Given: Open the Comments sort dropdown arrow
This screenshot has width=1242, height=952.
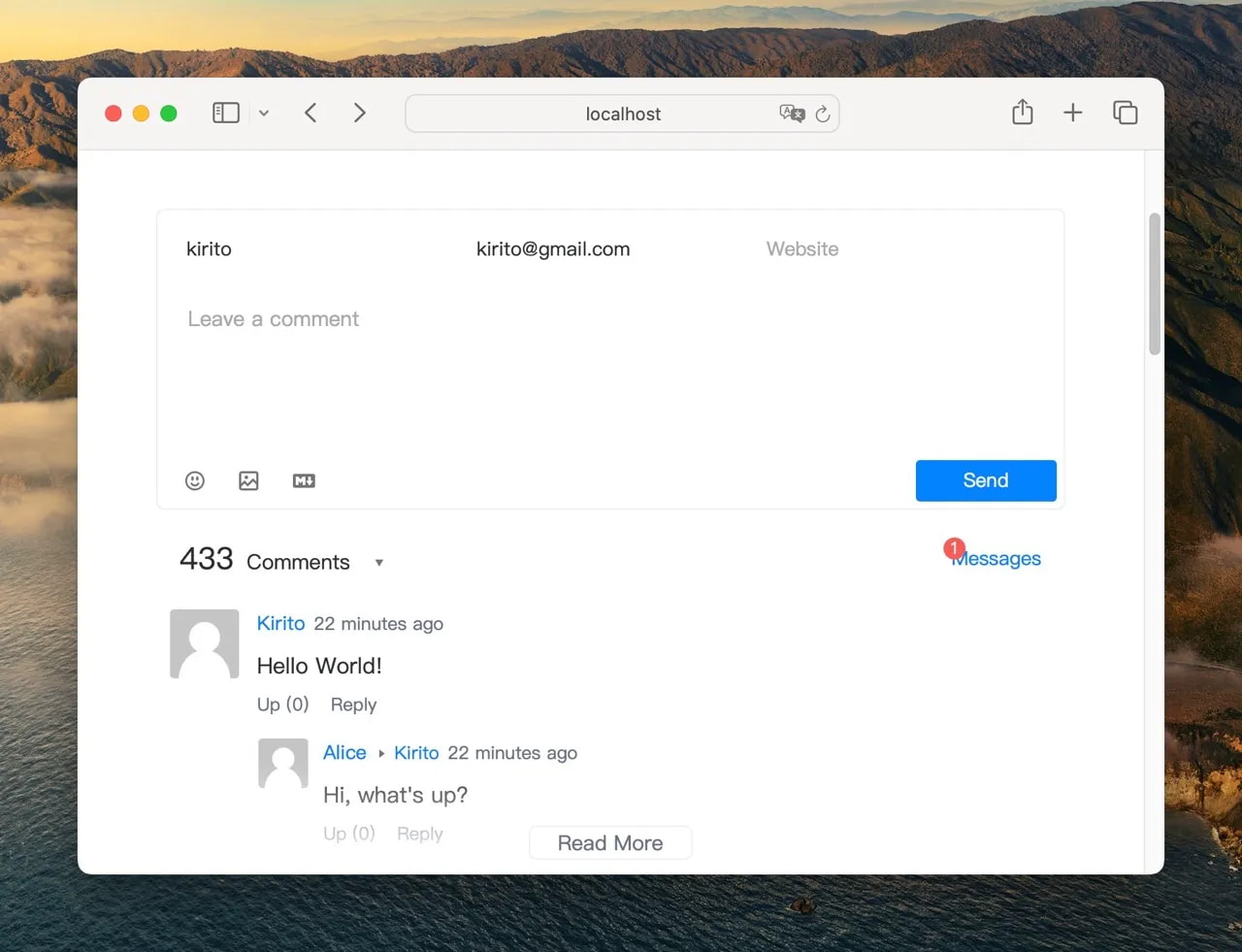Looking at the screenshot, I should 379,563.
